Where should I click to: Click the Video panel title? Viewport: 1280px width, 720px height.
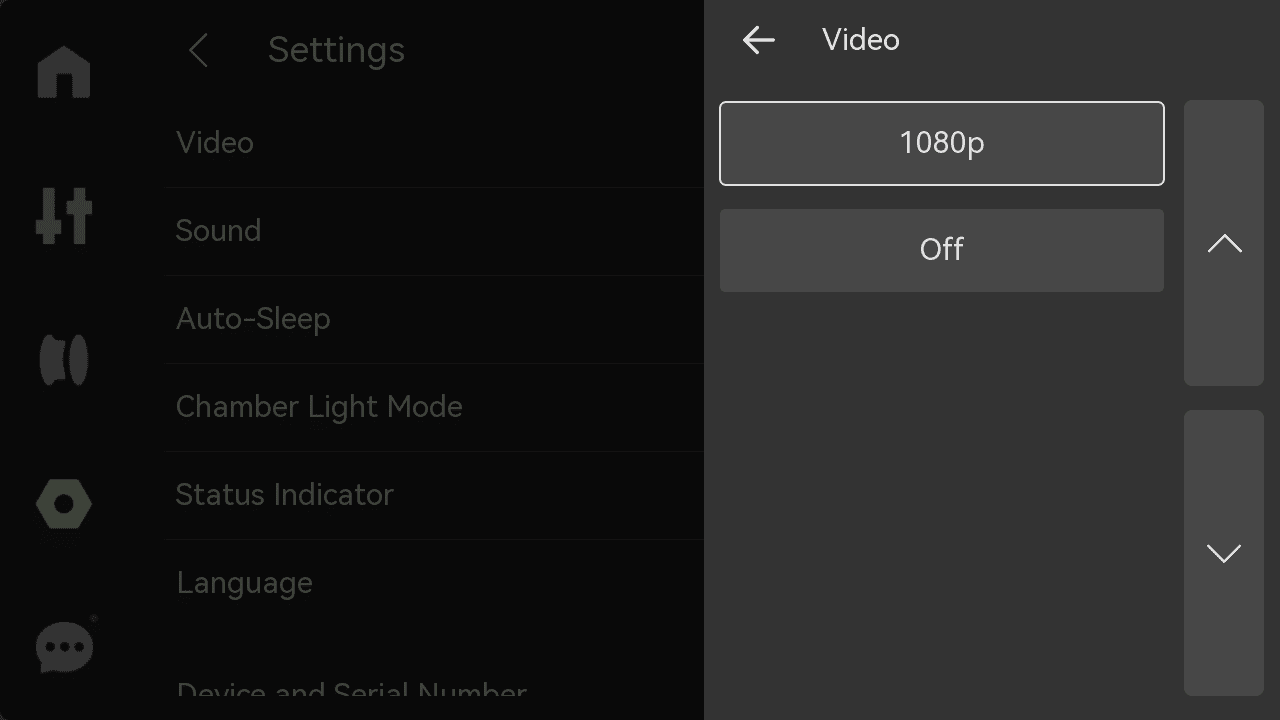[x=861, y=40]
